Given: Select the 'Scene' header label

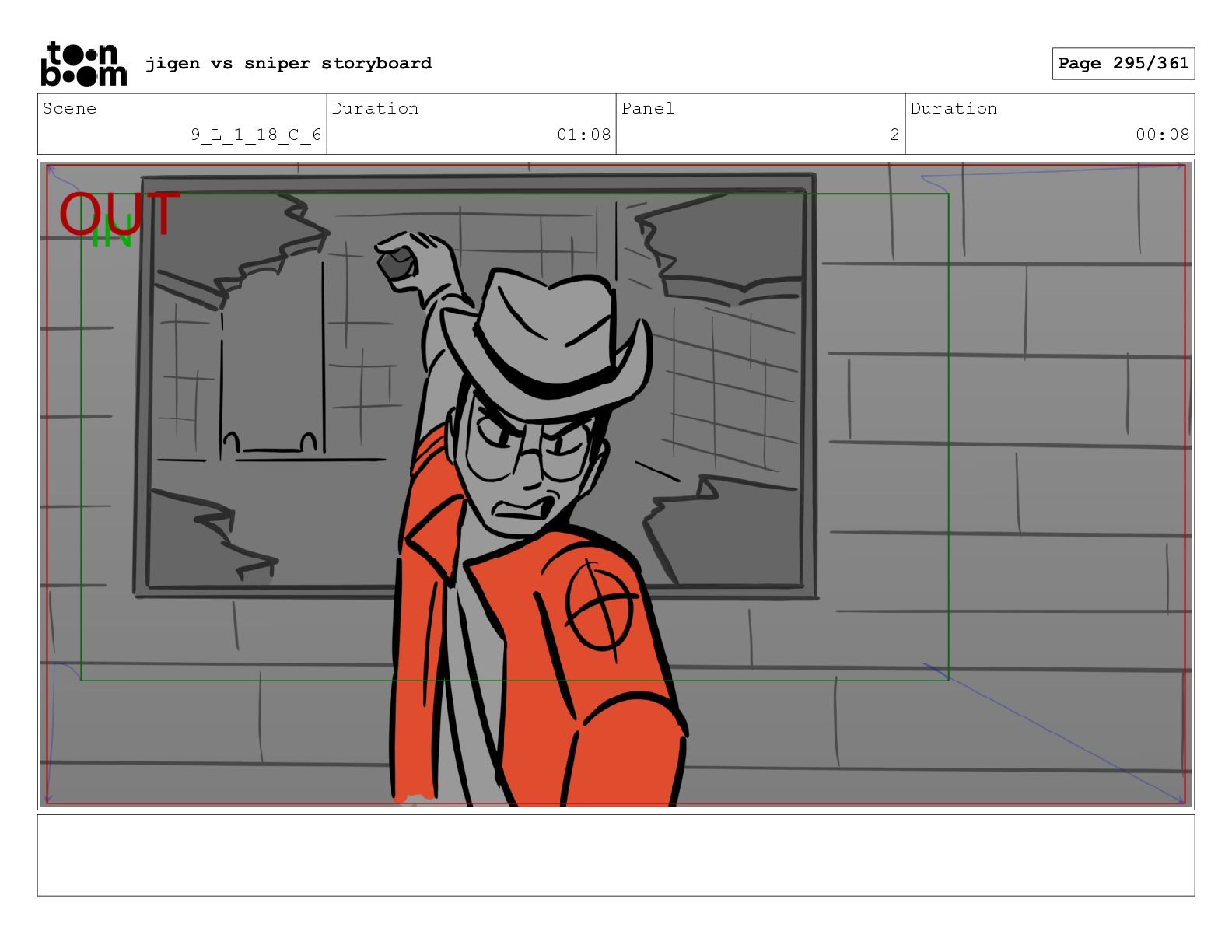Looking at the screenshot, I should click(70, 109).
